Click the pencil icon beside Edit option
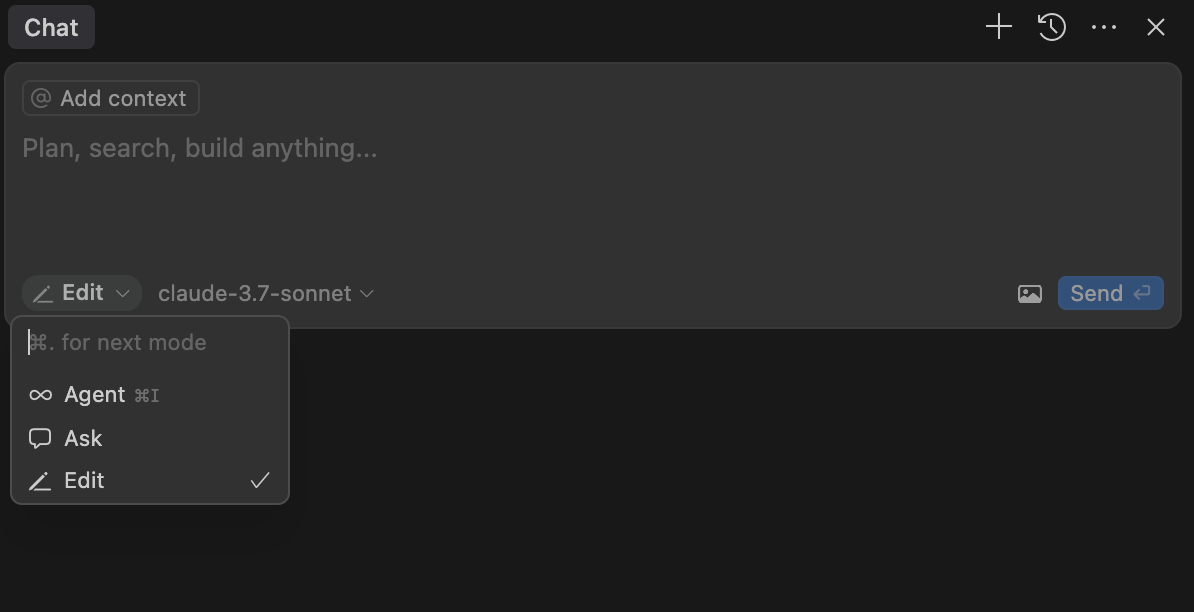Image resolution: width=1194 pixels, height=612 pixels. (40, 481)
